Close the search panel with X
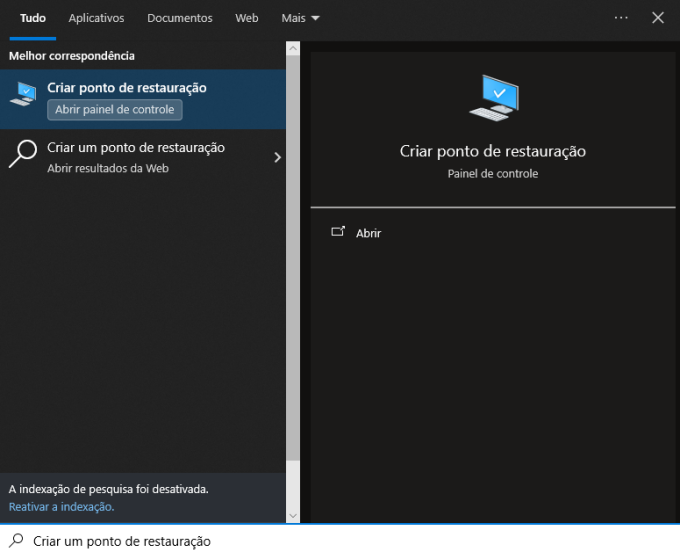Image resolution: width=680 pixels, height=552 pixels. coord(657,18)
